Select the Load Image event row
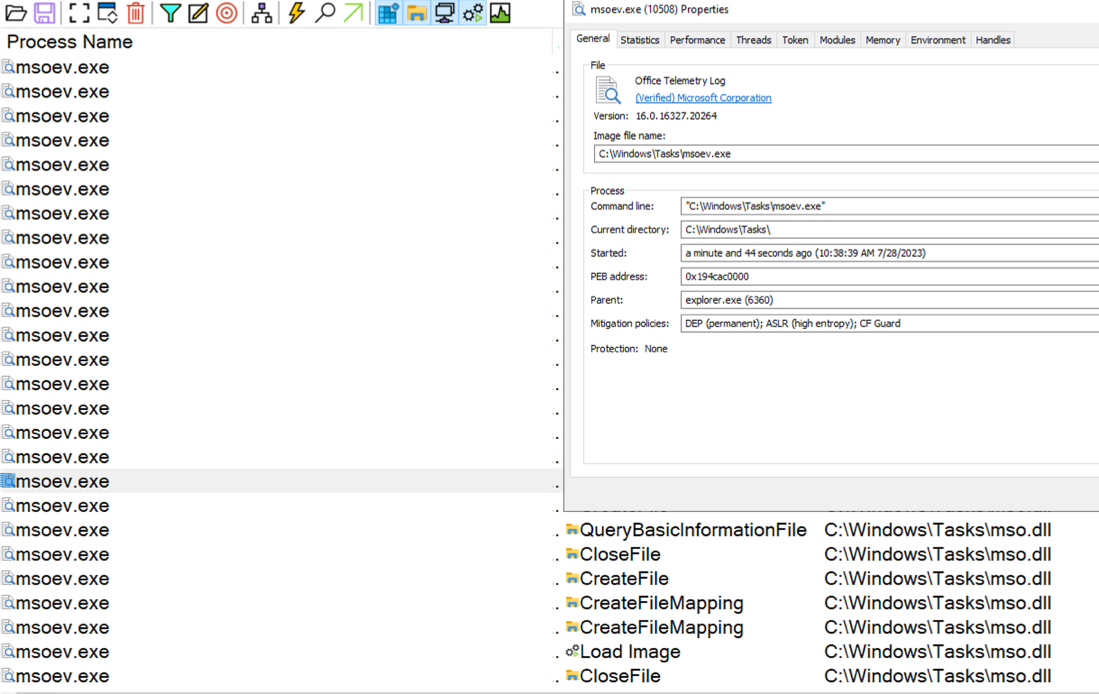Screen dimensions: 1099x694 coord(630,652)
